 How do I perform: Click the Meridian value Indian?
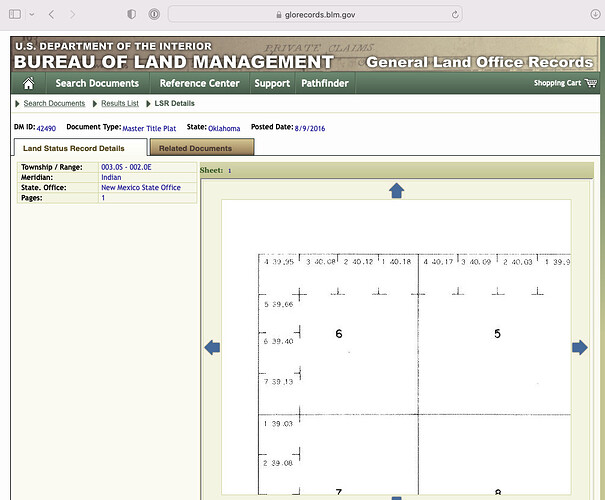point(111,177)
